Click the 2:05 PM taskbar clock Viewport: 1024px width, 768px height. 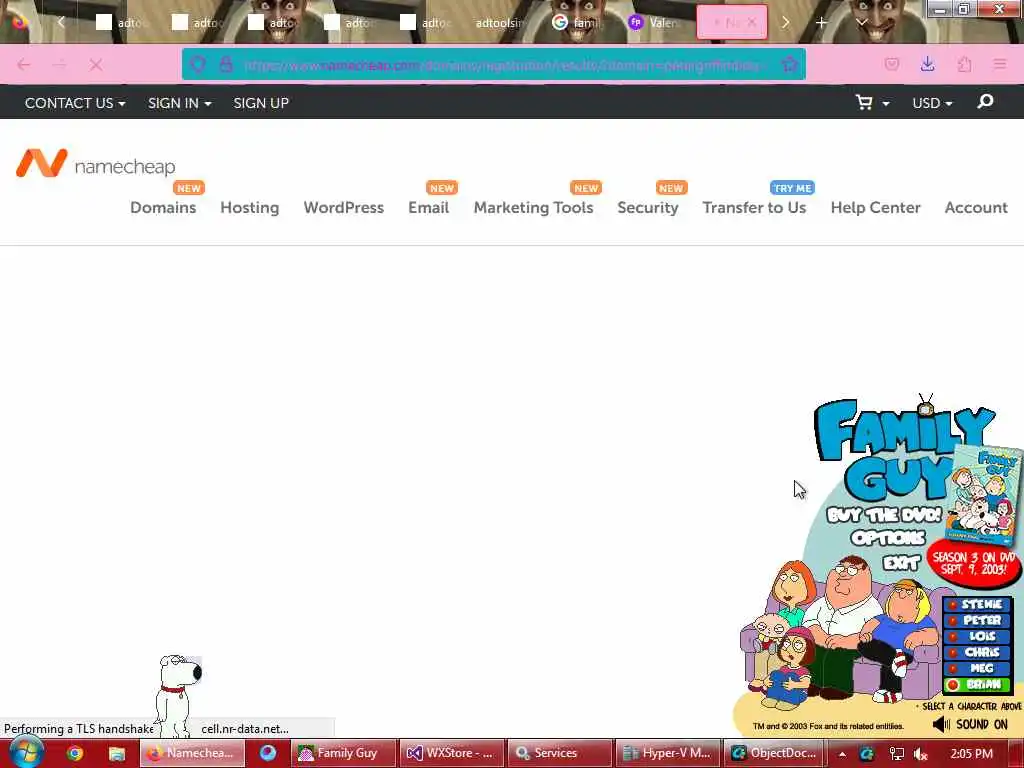pos(971,754)
